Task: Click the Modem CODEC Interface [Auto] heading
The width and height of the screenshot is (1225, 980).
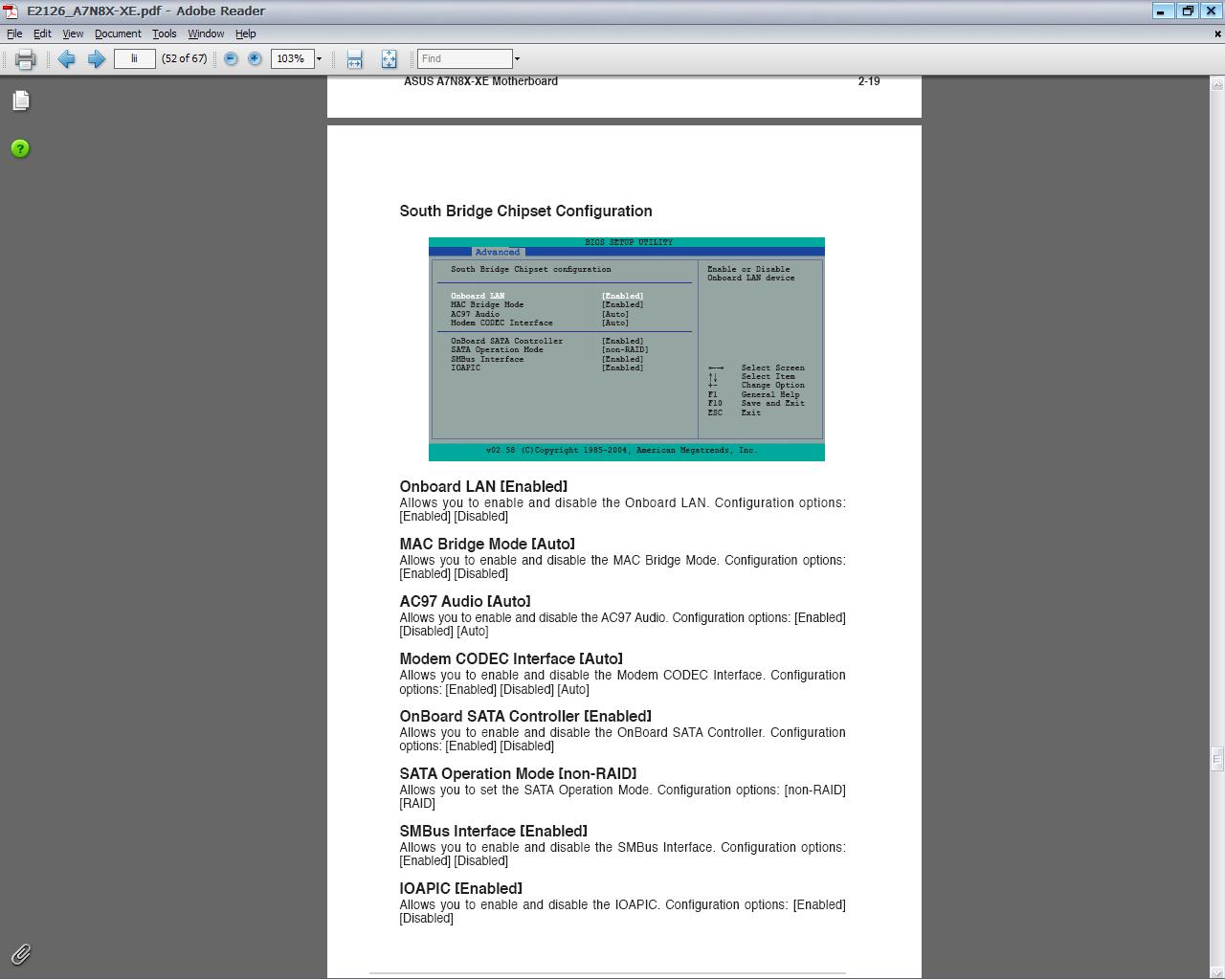Action: click(511, 658)
